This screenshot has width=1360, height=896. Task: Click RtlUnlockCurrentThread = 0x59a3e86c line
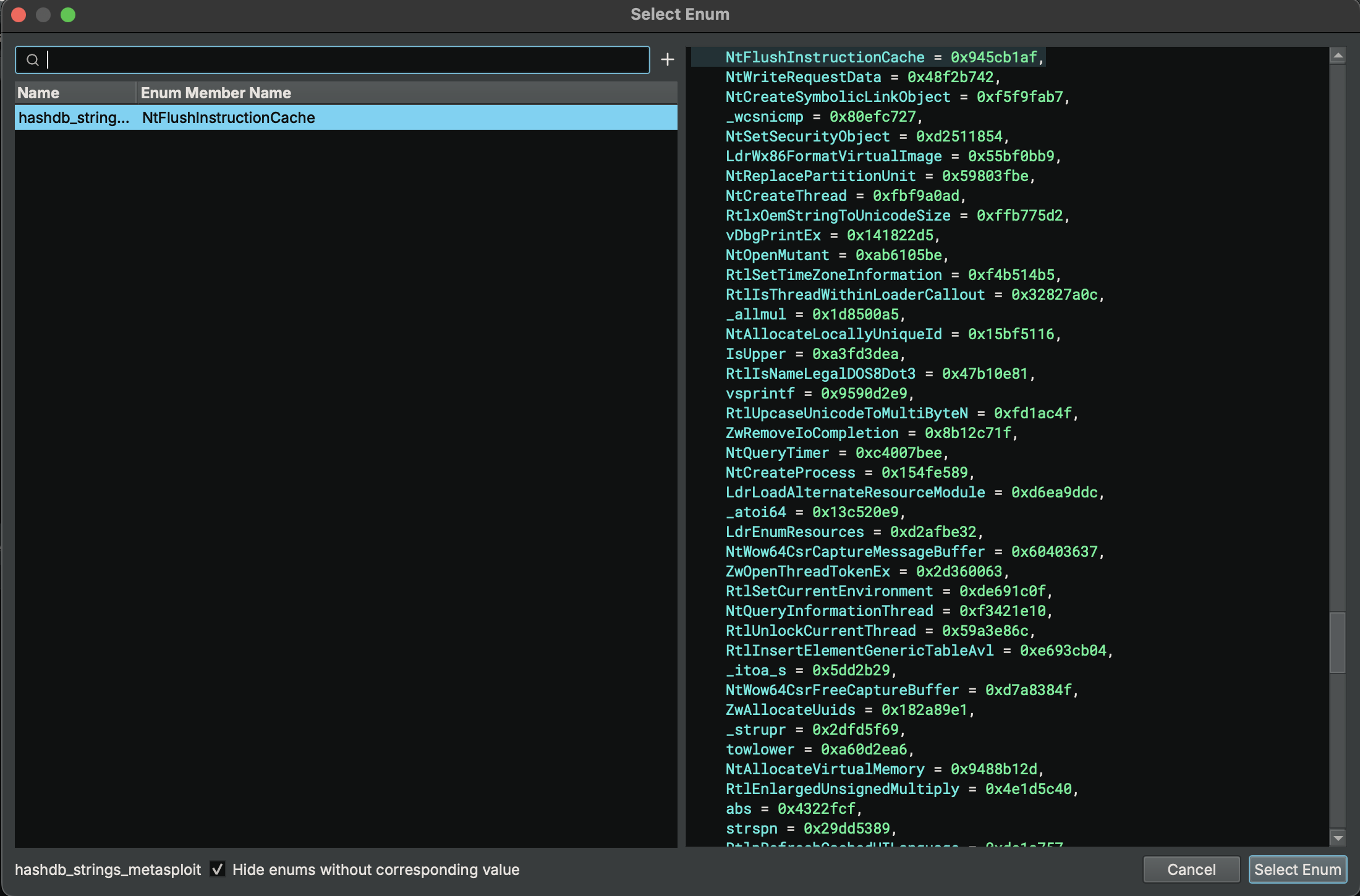click(x=880, y=630)
